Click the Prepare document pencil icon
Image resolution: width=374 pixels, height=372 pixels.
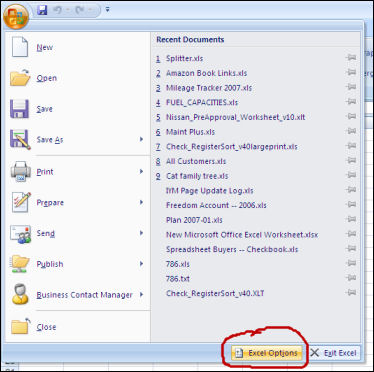click(21, 202)
